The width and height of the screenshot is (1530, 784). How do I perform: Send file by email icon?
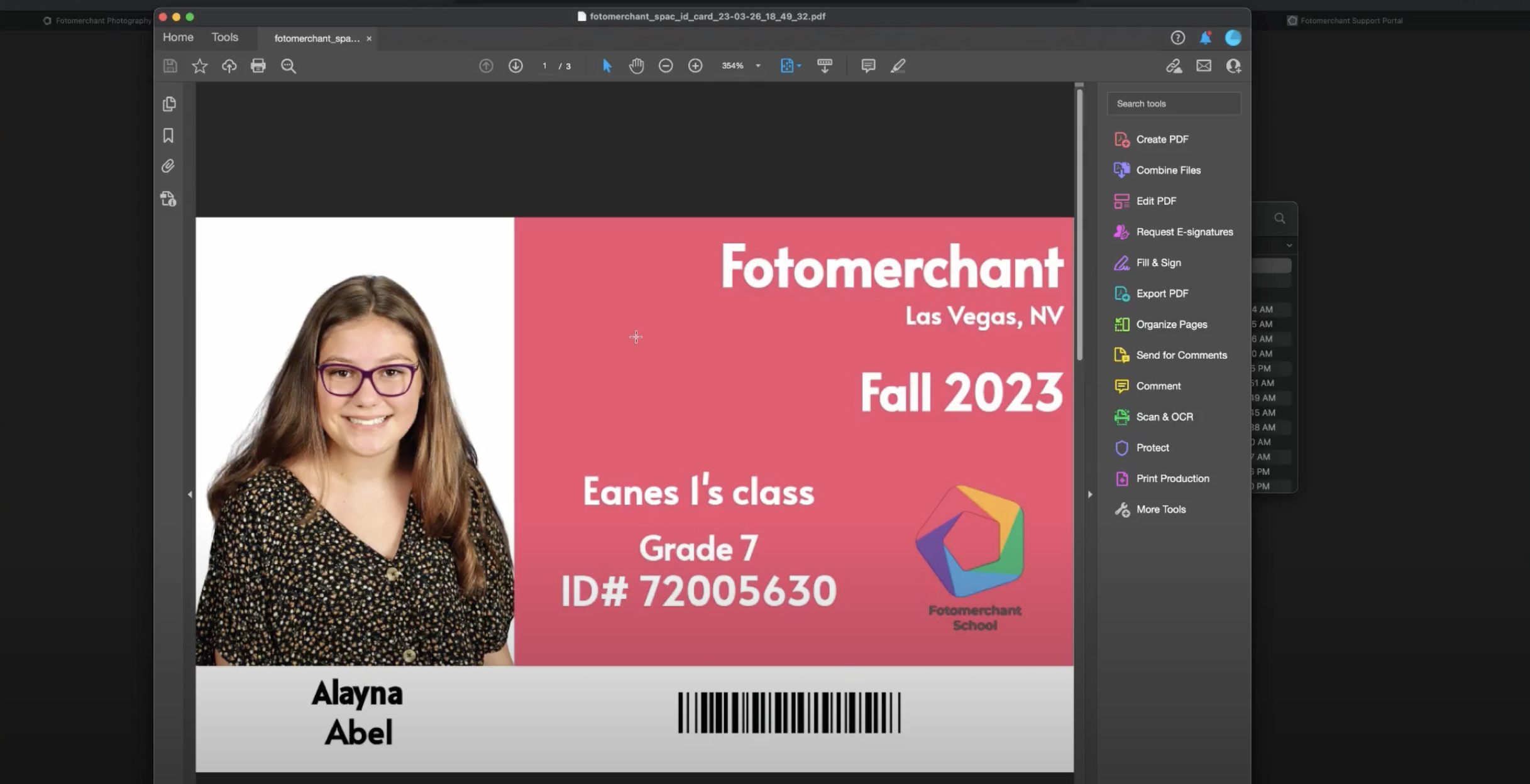1204,66
